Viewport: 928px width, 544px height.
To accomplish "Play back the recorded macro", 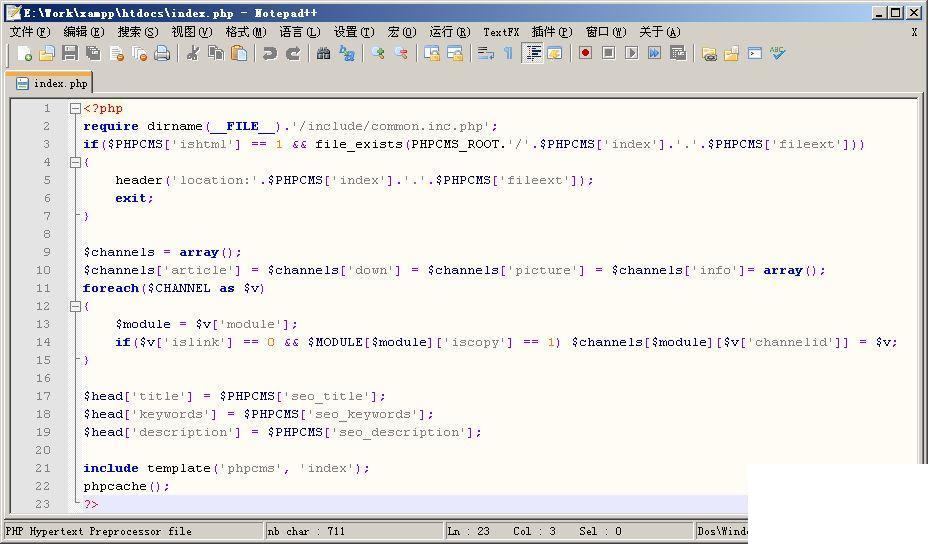I will (x=631, y=54).
